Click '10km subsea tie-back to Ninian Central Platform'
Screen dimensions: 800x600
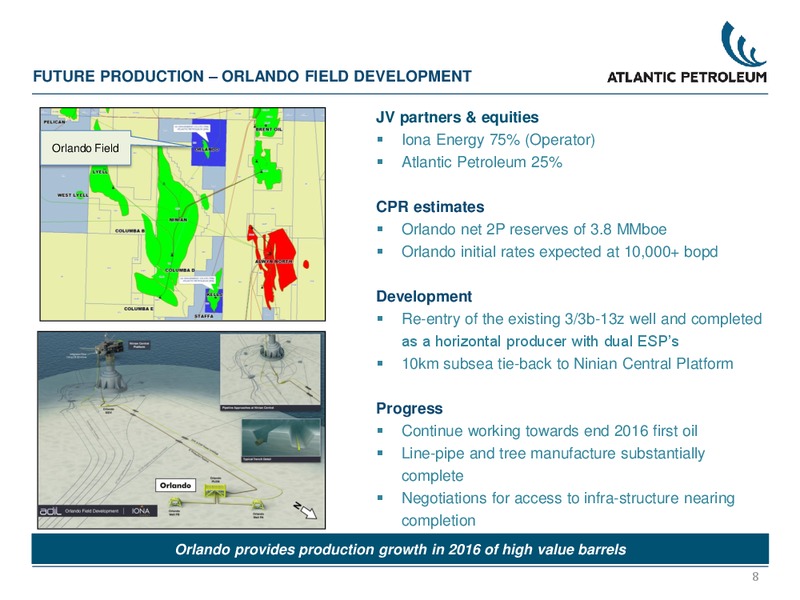tap(567, 364)
